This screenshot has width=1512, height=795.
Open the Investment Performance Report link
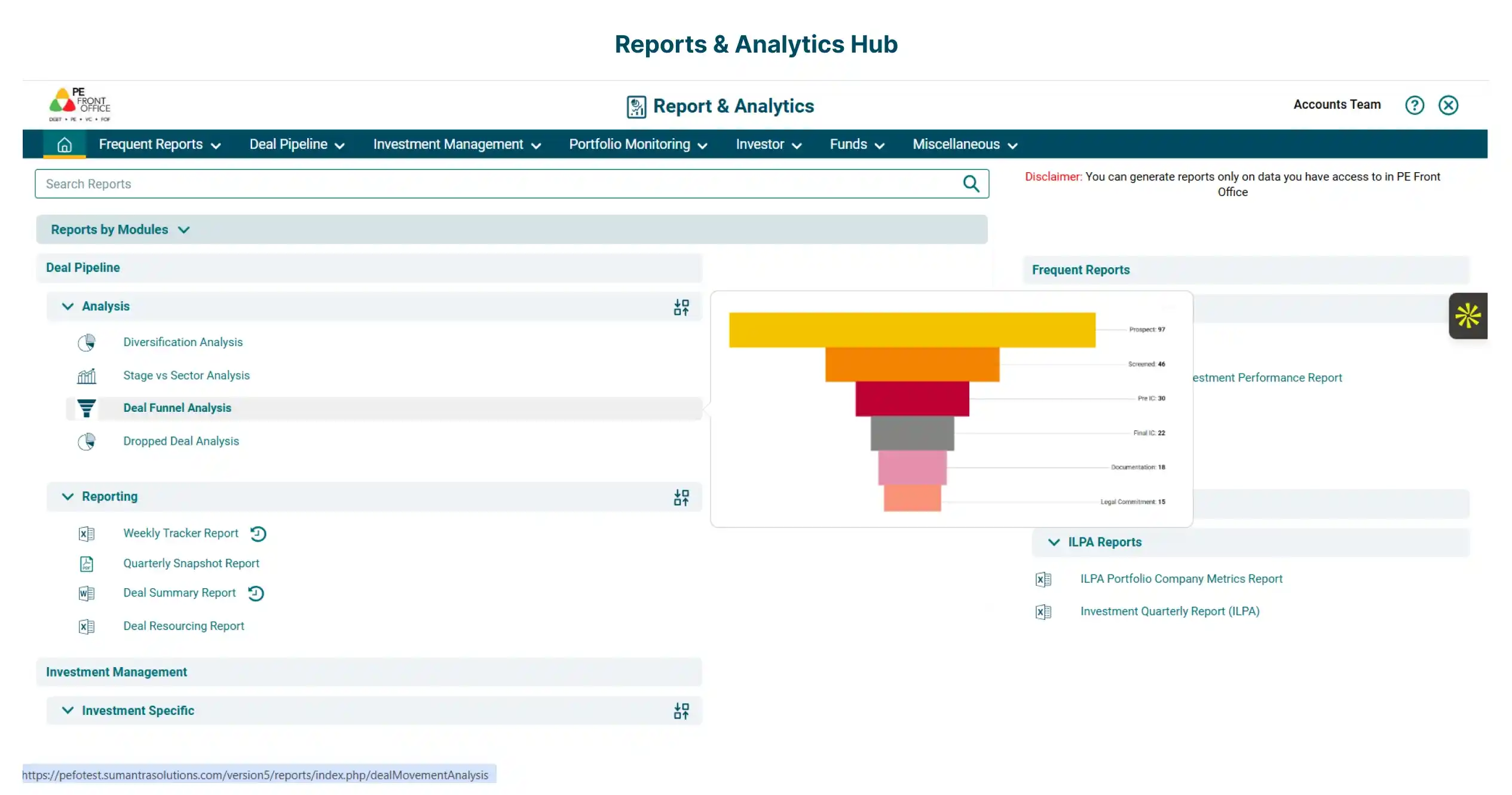[x=1268, y=378]
